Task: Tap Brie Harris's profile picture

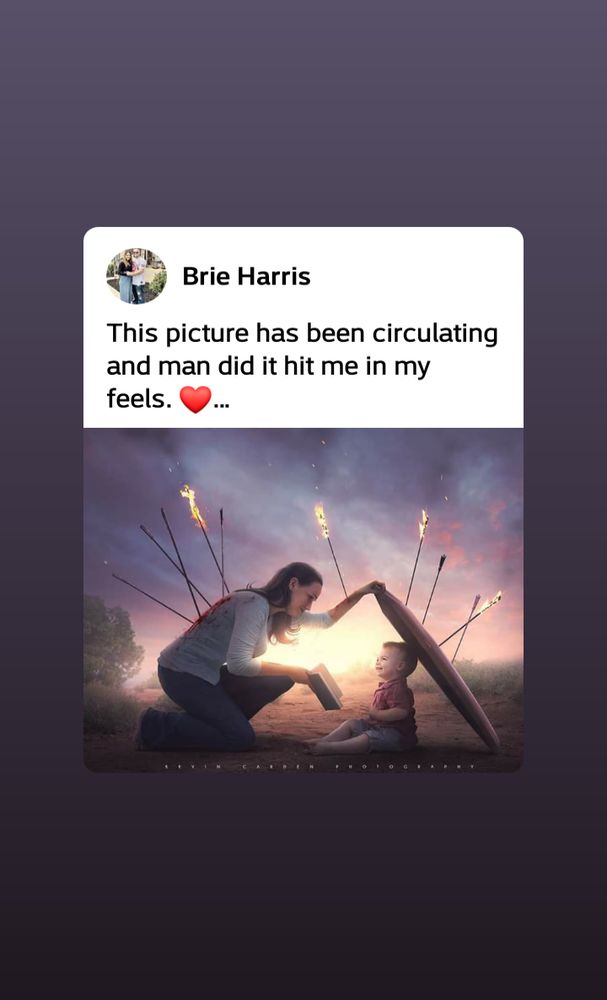Action: coord(137,276)
